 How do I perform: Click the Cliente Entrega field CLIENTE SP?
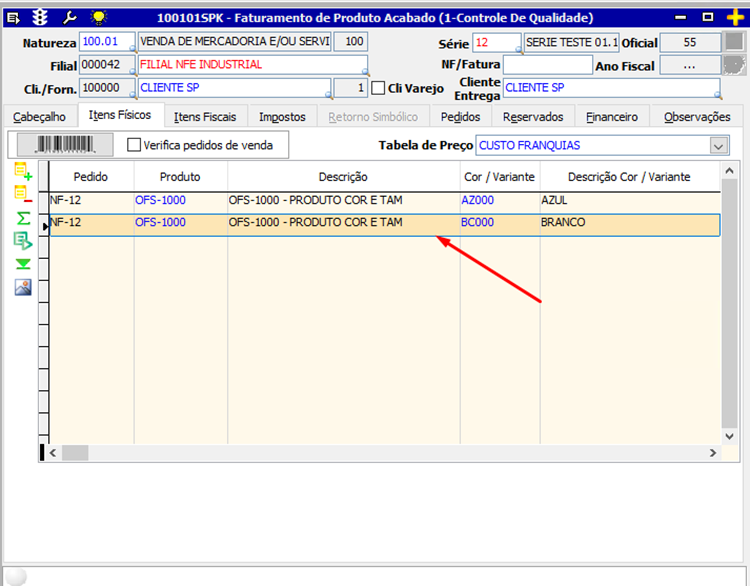(611, 88)
